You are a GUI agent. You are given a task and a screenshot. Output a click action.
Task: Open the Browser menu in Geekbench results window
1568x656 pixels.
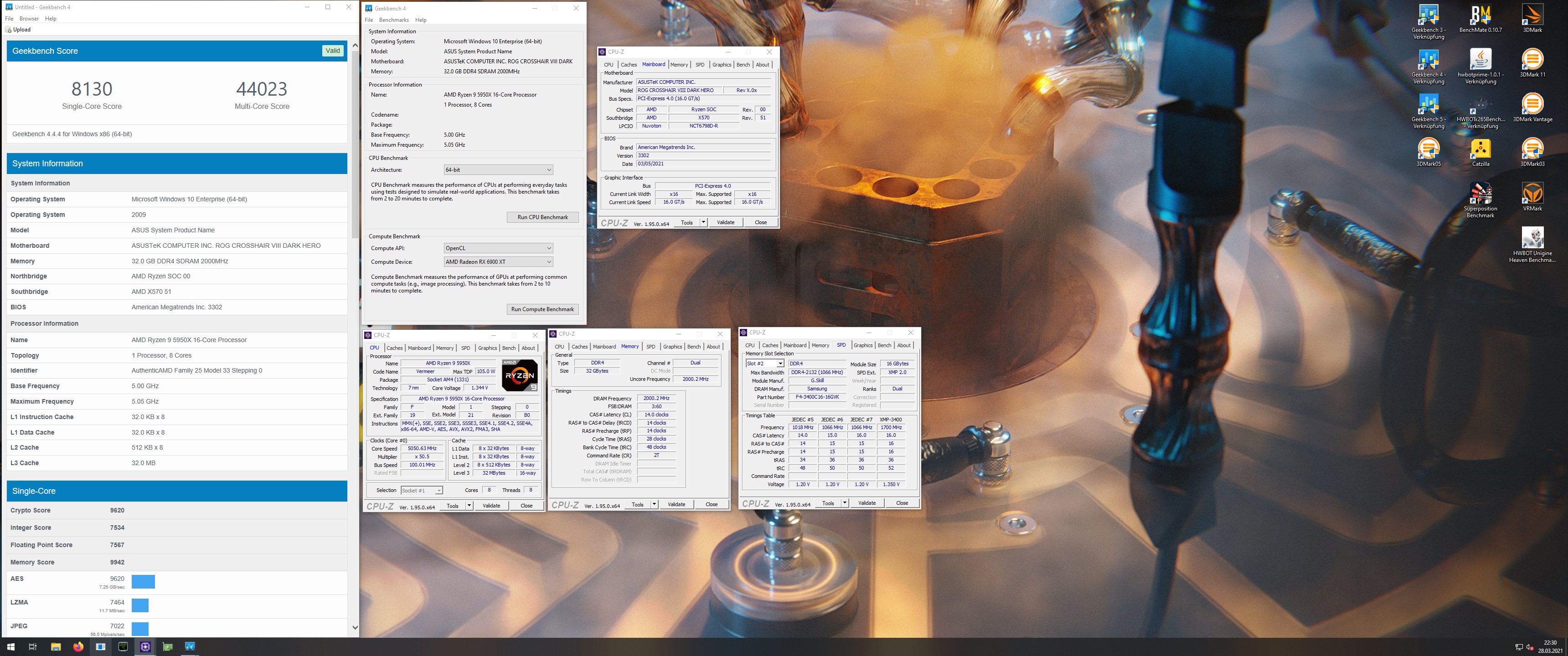point(29,18)
